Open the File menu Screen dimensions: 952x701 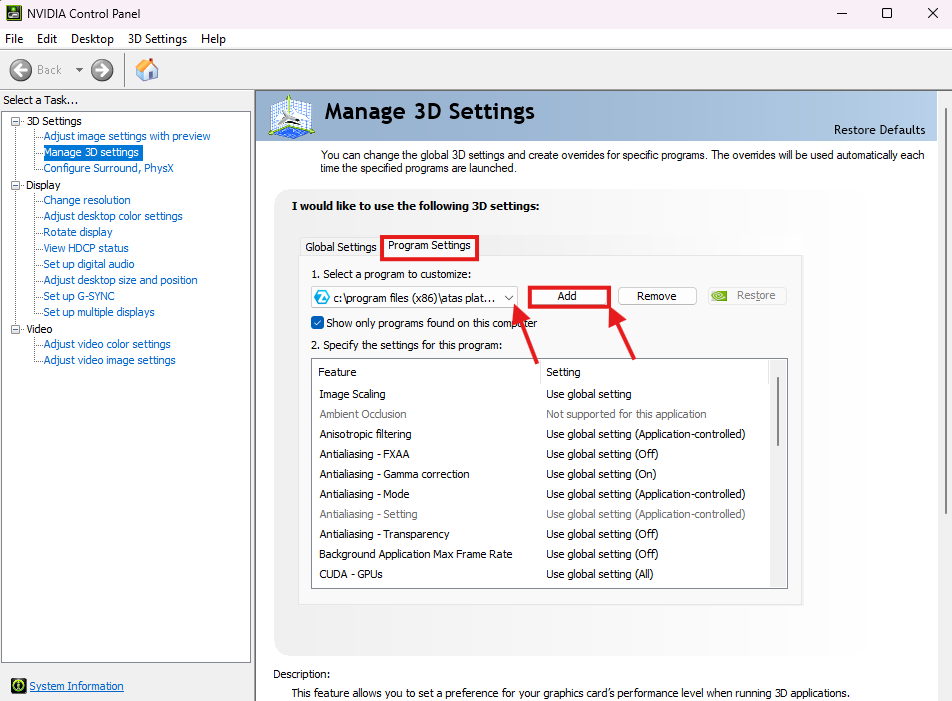(14, 39)
